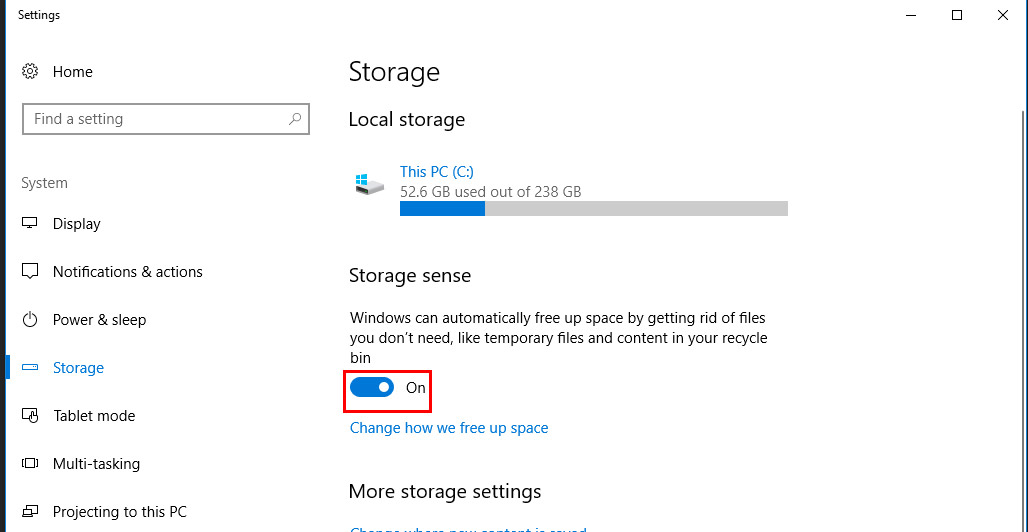Click the Display monitor icon

(x=30, y=223)
